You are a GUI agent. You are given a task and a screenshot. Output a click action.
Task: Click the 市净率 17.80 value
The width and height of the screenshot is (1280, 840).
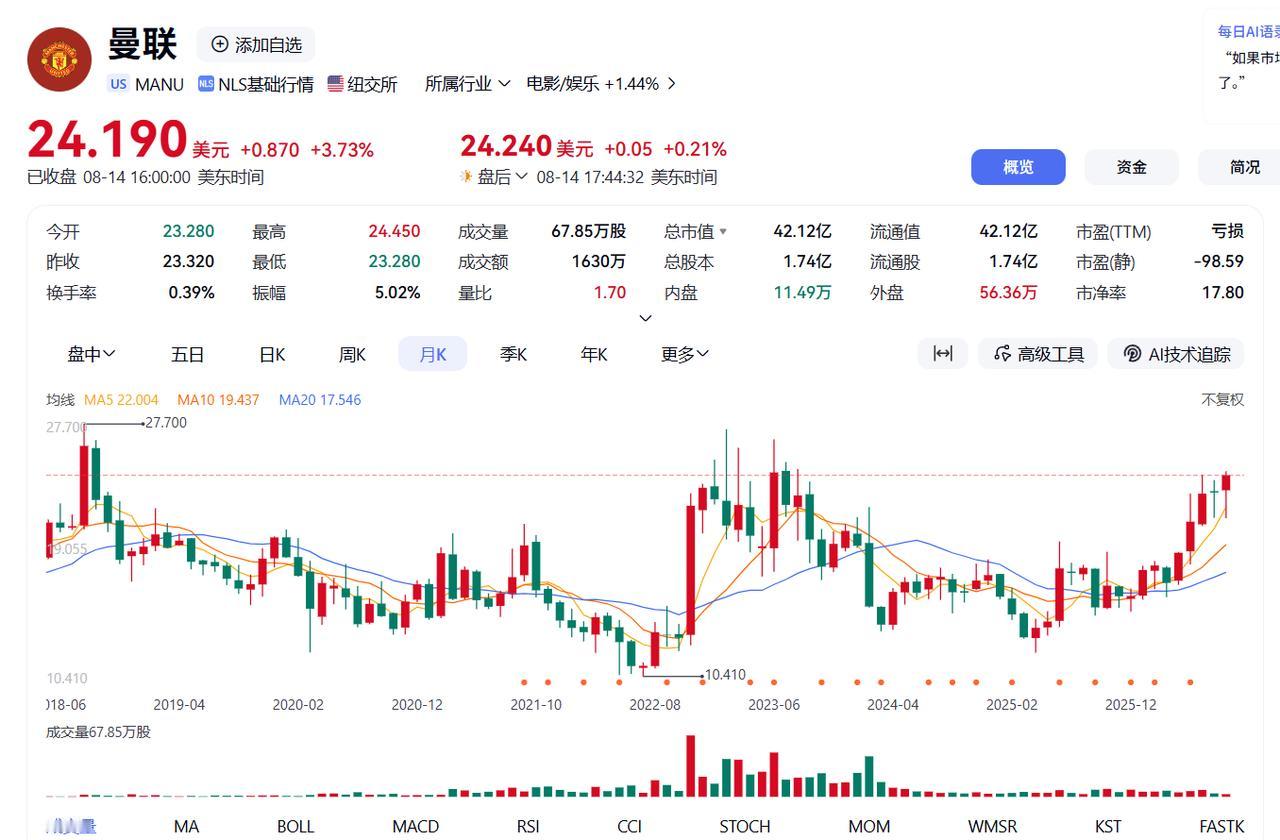point(1223,293)
